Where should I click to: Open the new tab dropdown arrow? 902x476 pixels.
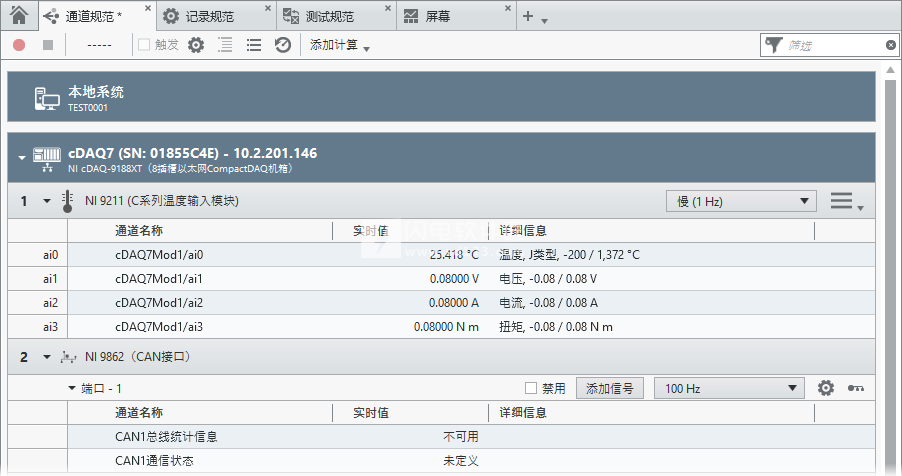point(544,21)
